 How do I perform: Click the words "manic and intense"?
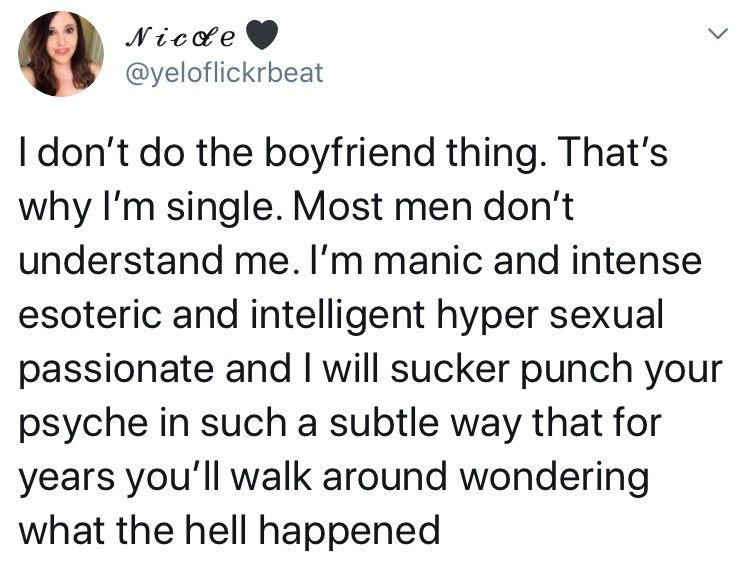point(538,260)
